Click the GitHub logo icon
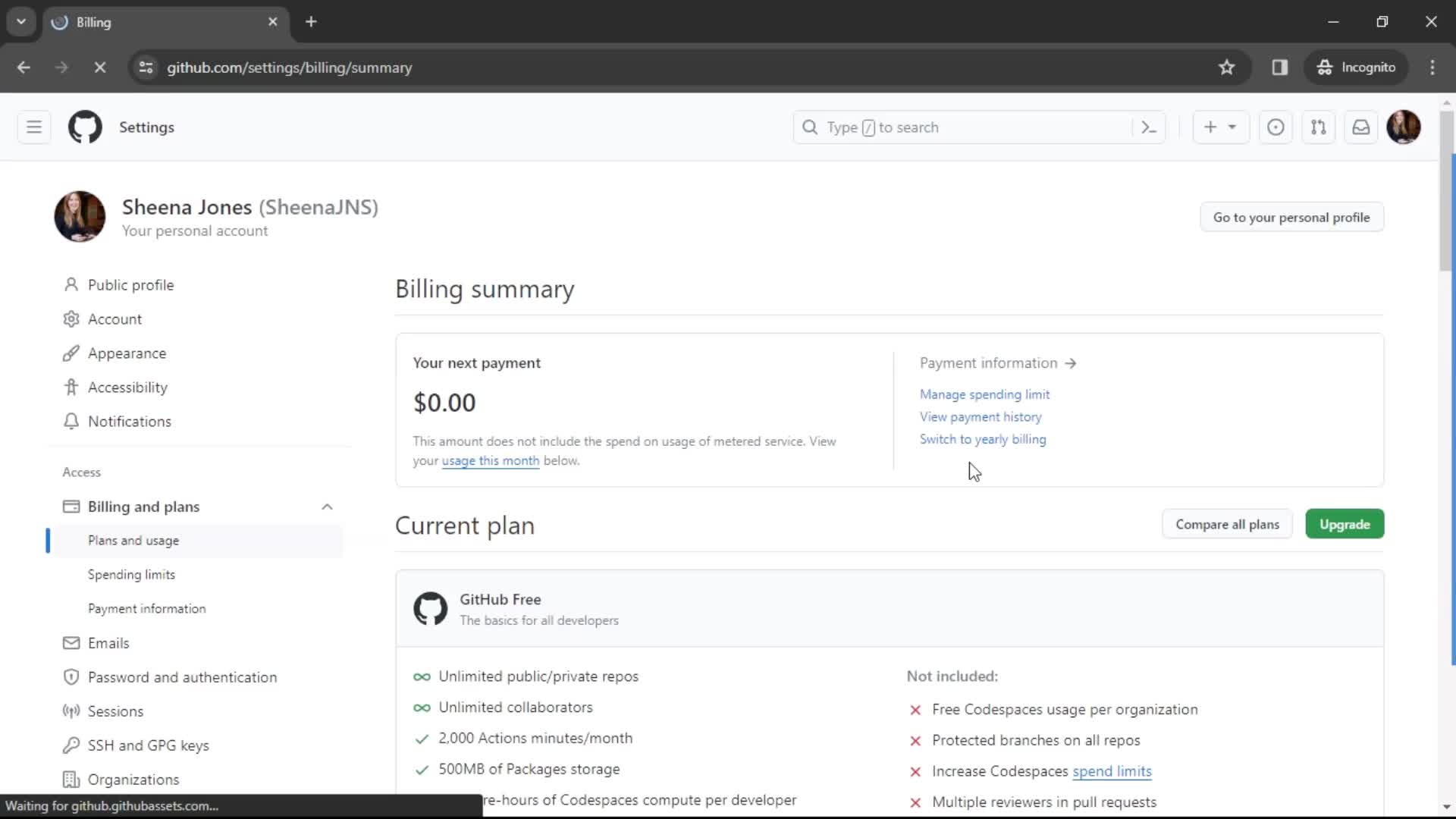Viewport: 1456px width, 819px height. pos(85,127)
